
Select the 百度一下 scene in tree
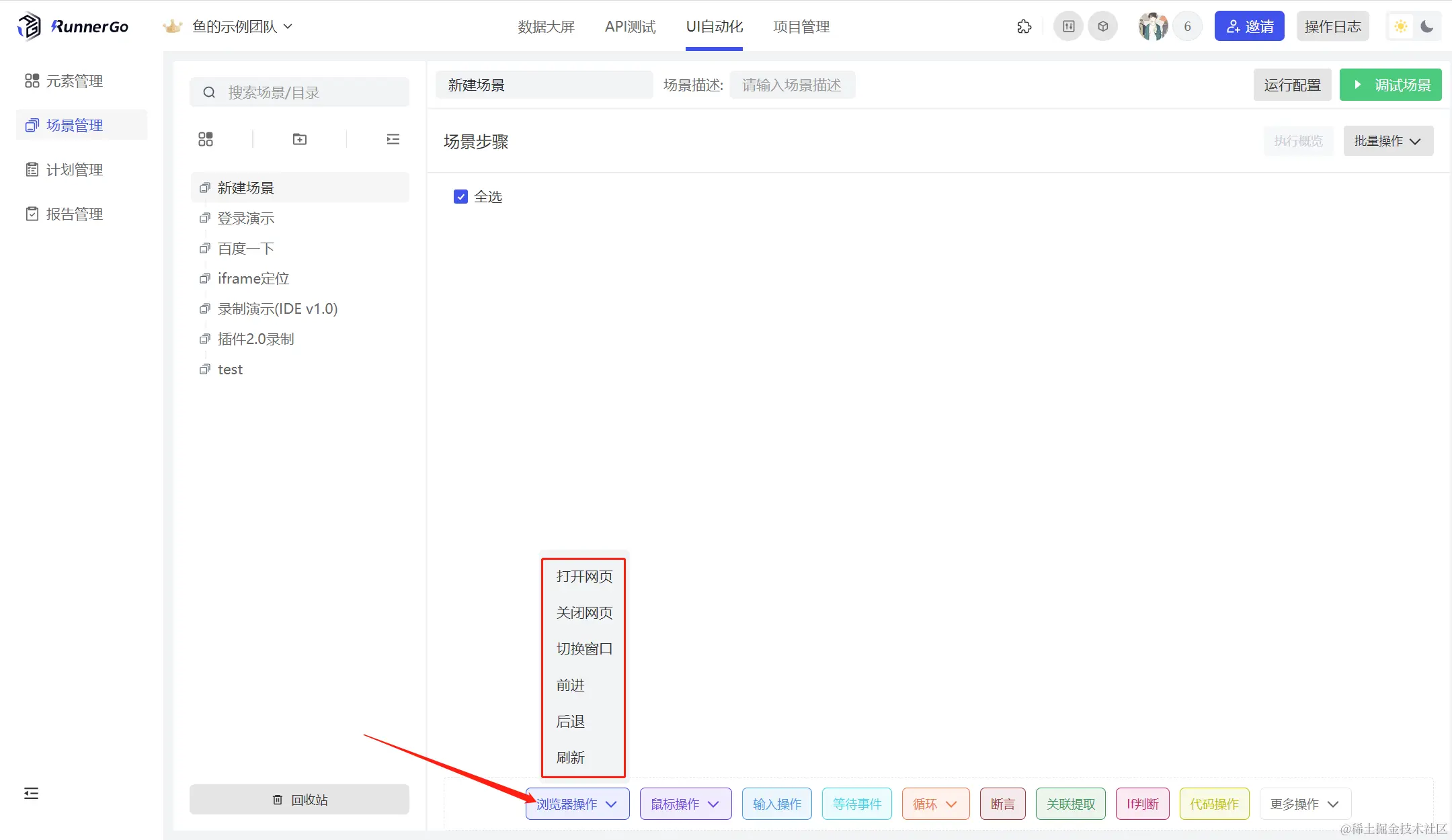tap(245, 249)
